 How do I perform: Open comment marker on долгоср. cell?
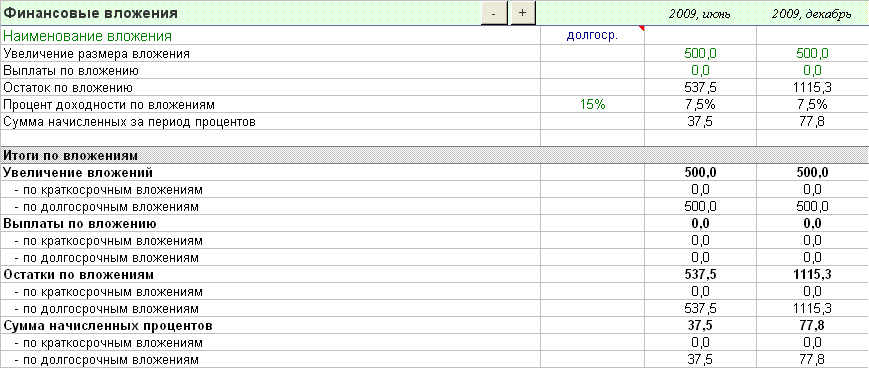pyautogui.click(x=642, y=29)
